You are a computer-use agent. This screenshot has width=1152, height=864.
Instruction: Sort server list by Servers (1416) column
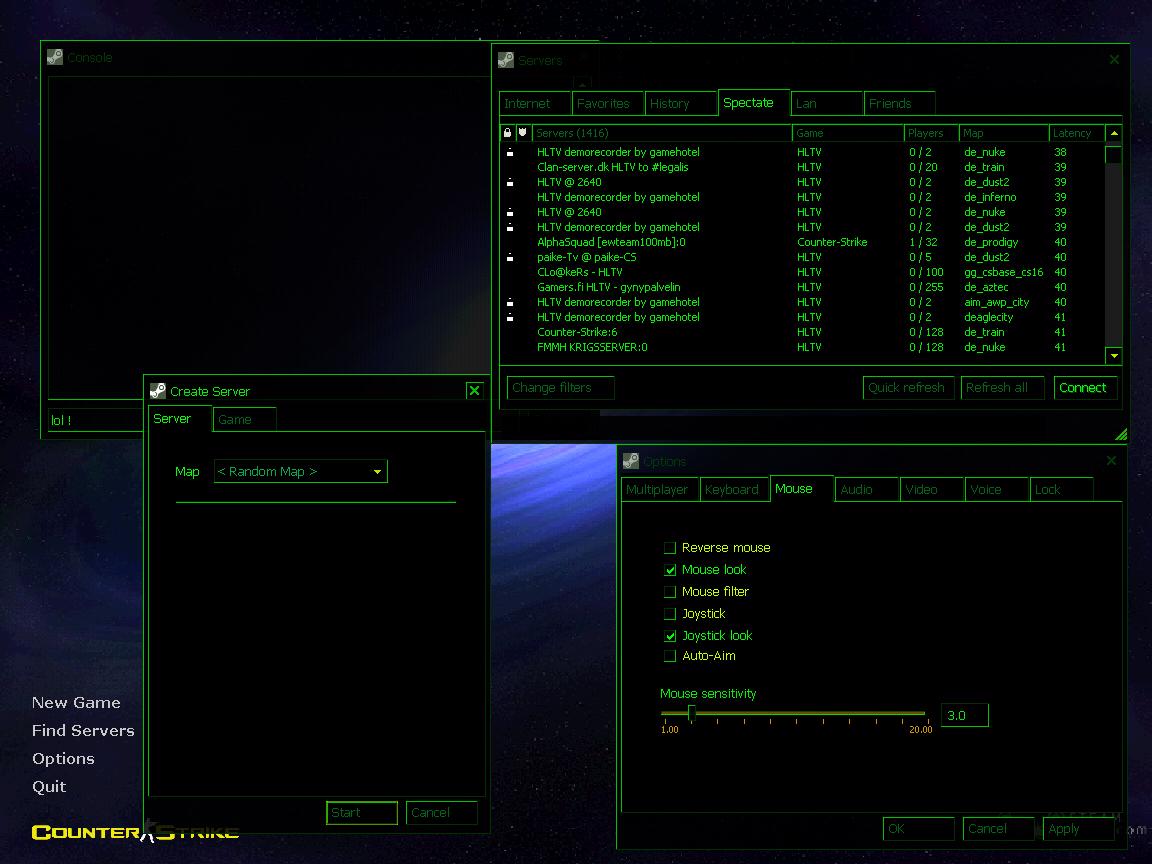click(662, 133)
